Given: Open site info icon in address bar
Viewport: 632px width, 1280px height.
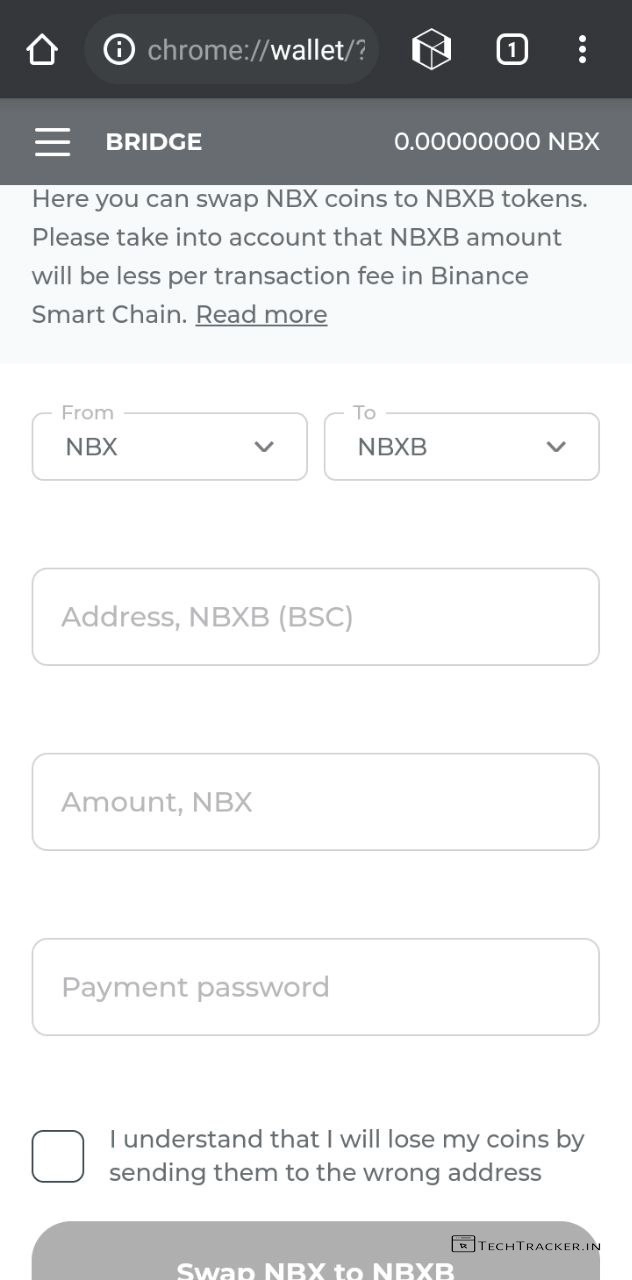Looking at the screenshot, I should tap(119, 49).
